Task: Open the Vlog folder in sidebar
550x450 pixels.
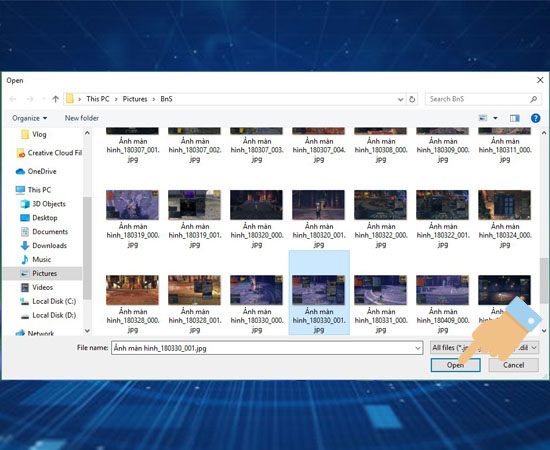Action: 34,135
